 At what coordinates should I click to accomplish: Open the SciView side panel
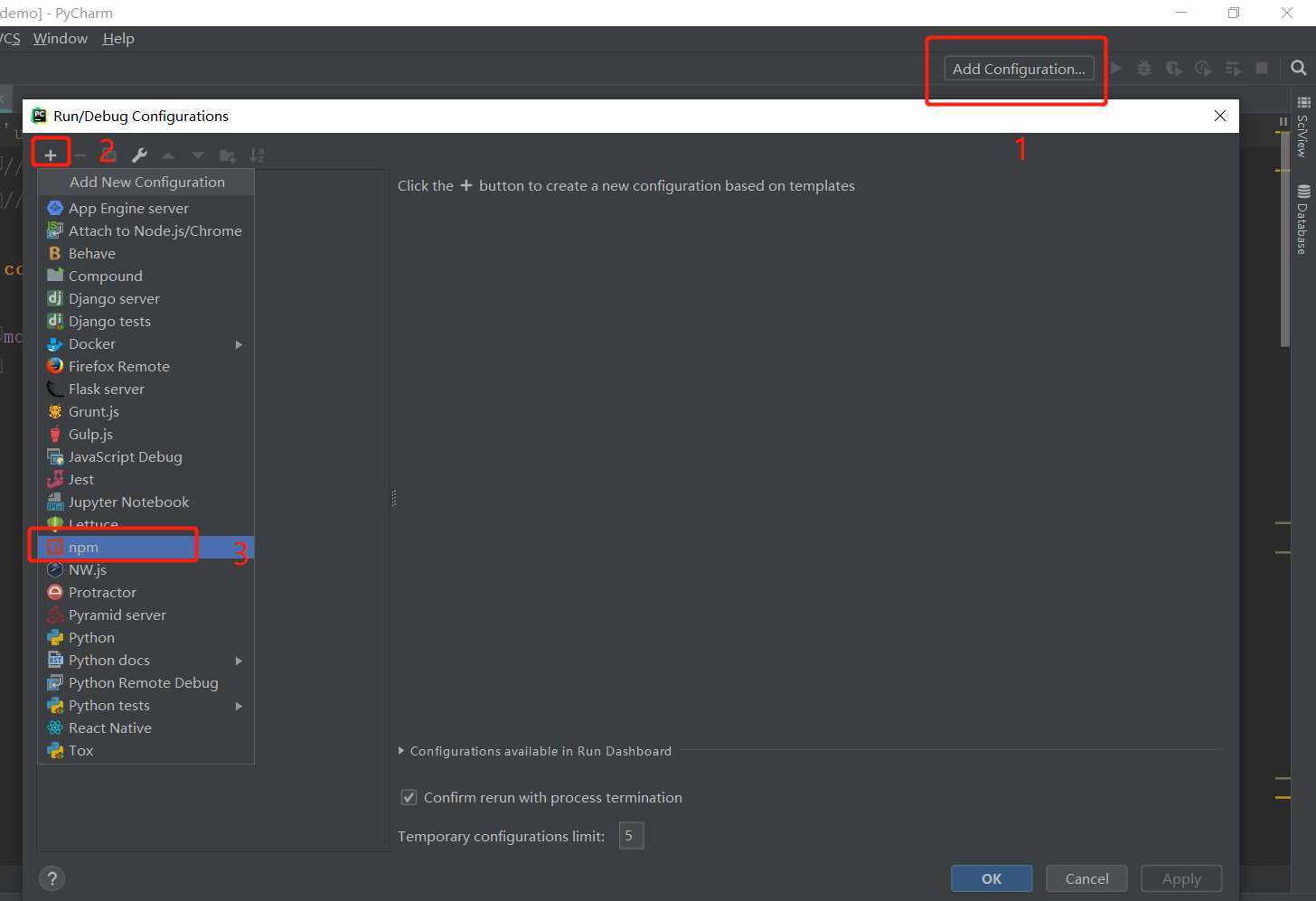(x=1302, y=127)
